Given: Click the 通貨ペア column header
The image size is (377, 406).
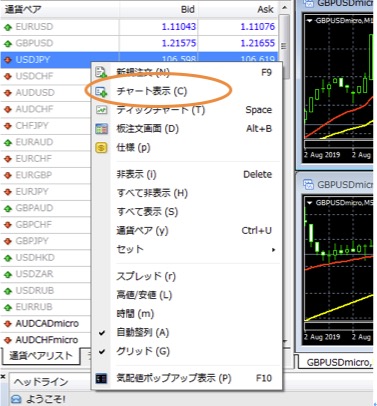Looking at the screenshot, I should pyautogui.click(x=60, y=9).
